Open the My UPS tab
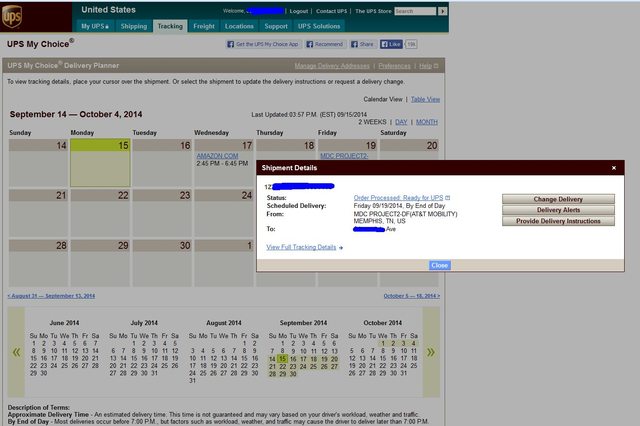This screenshot has width=640, height=426. (x=94, y=26)
